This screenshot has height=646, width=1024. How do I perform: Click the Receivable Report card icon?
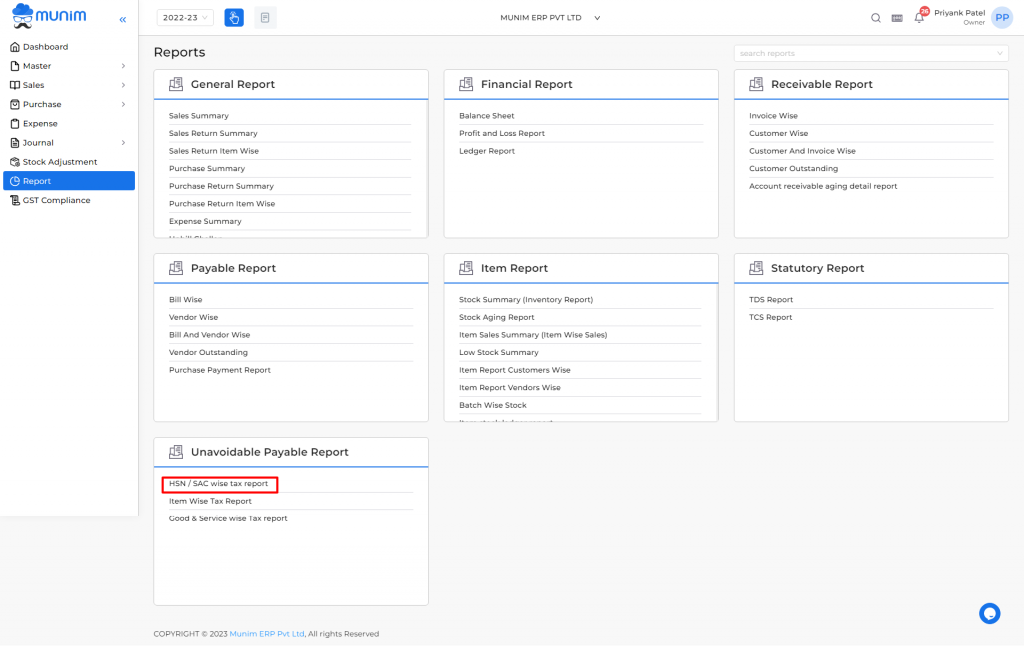(x=756, y=84)
